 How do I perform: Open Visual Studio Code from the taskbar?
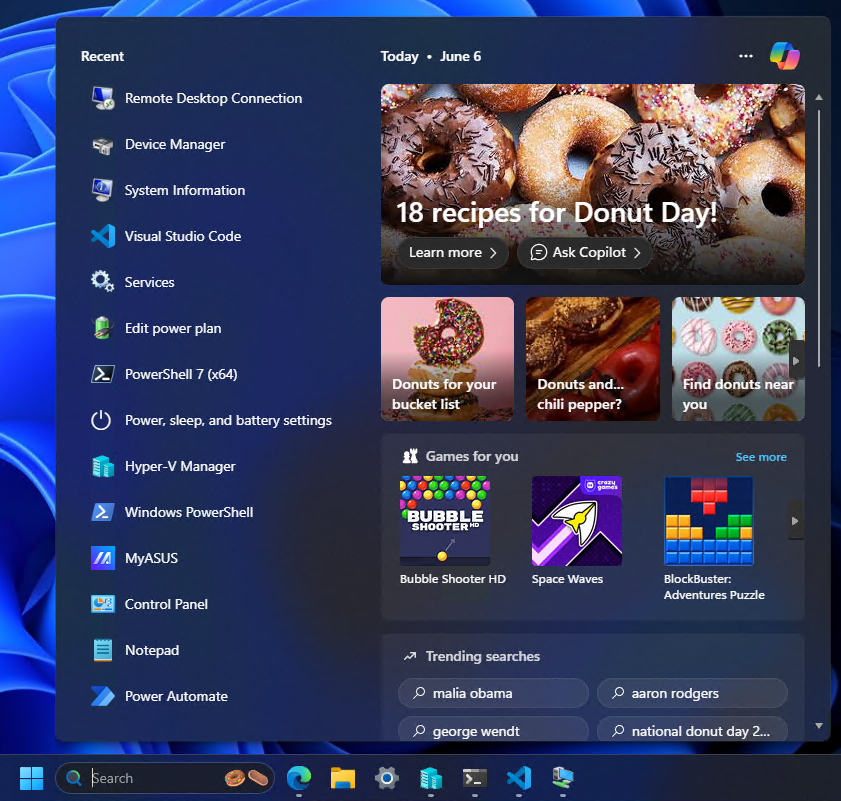[x=519, y=778]
